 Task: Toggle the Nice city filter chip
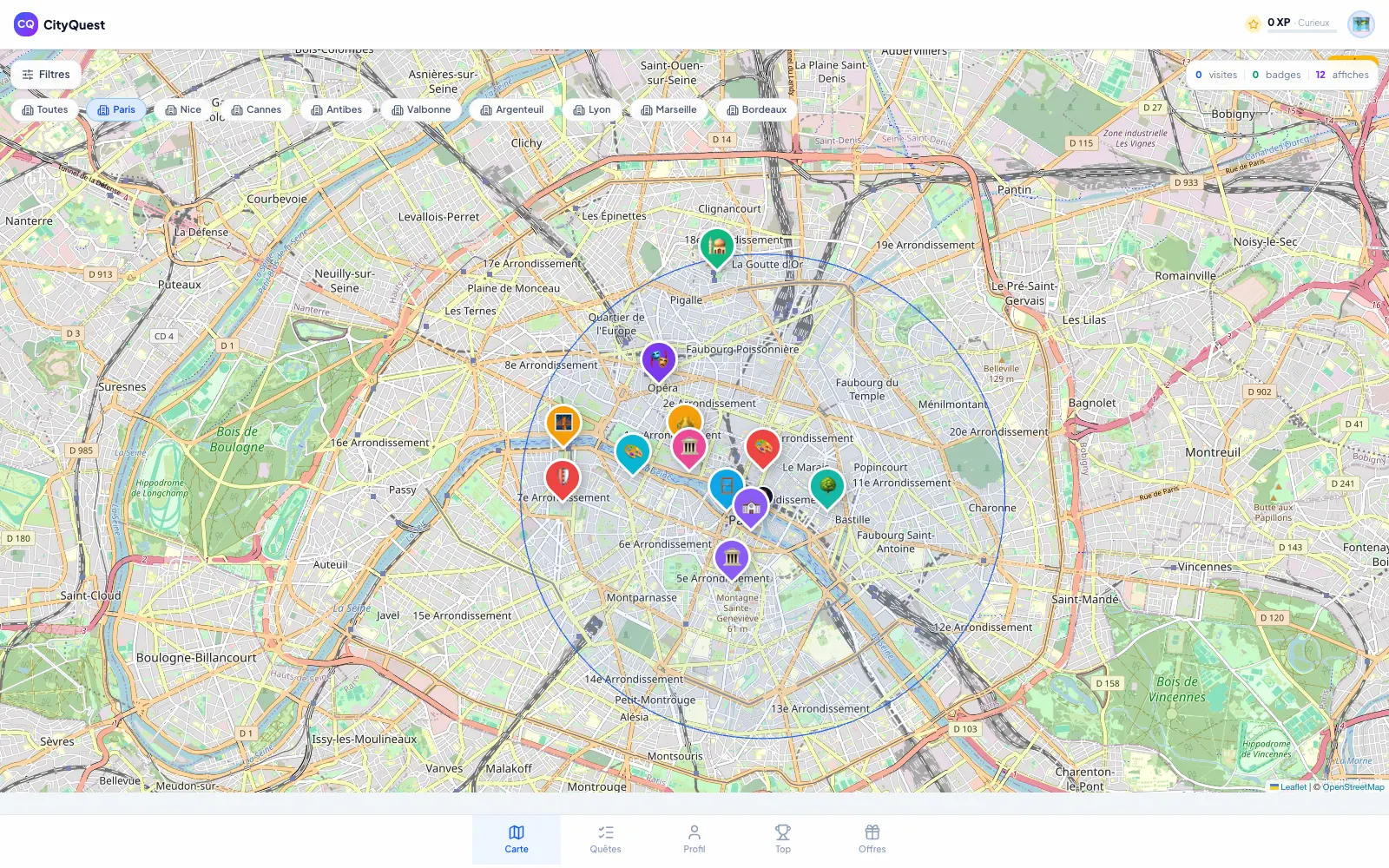pos(183,110)
